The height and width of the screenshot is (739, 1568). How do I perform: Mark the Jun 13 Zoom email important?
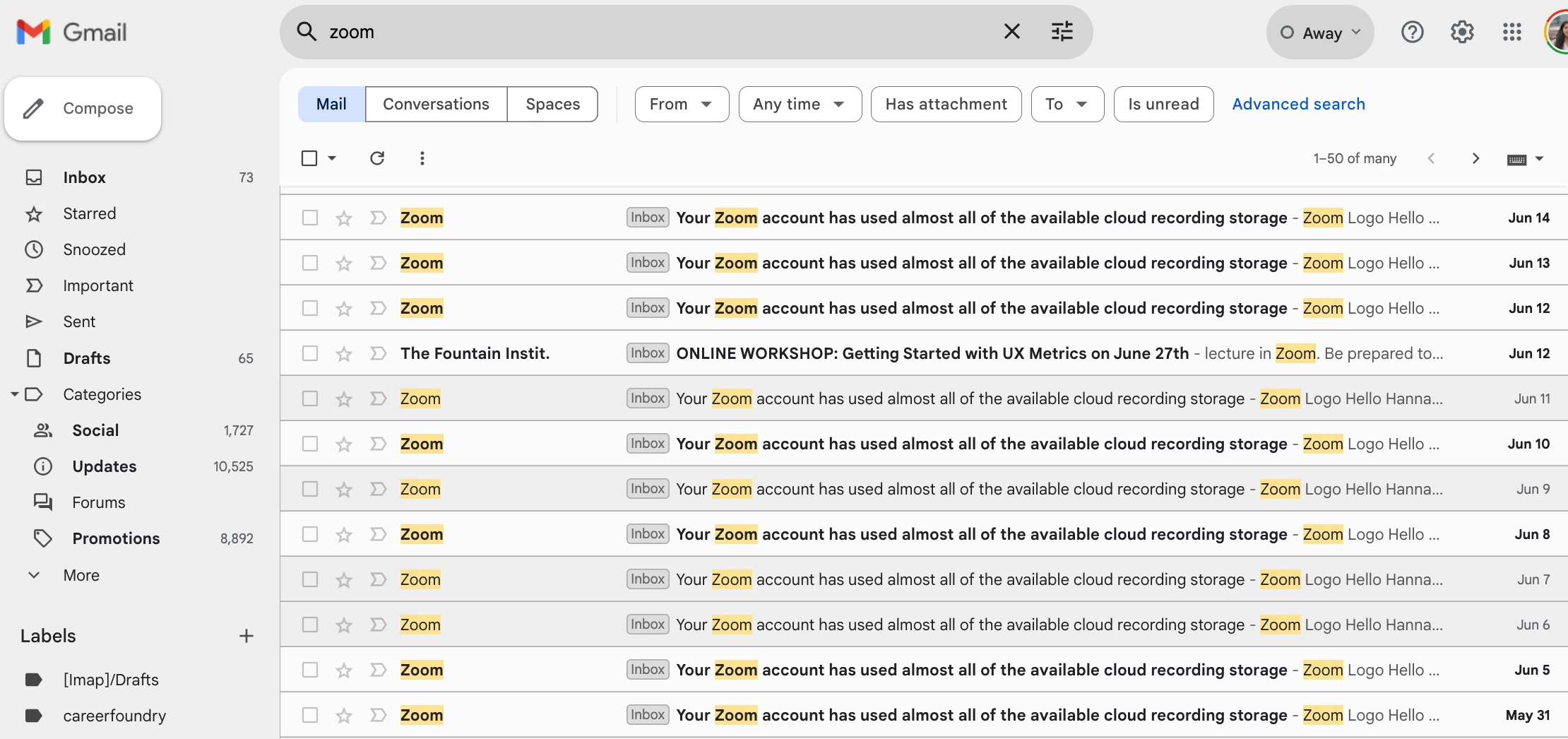point(378,263)
